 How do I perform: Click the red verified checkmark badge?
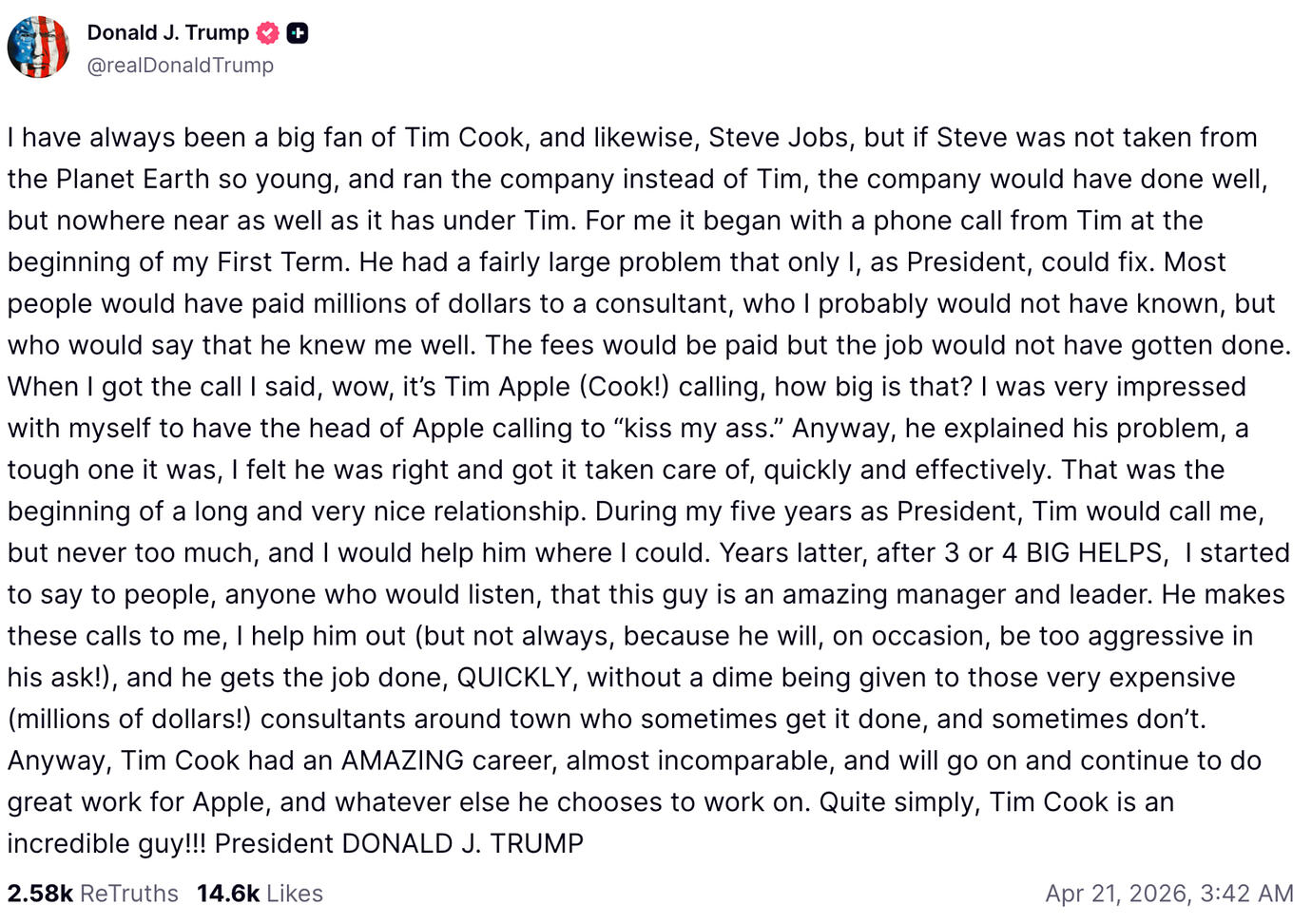pos(269,33)
